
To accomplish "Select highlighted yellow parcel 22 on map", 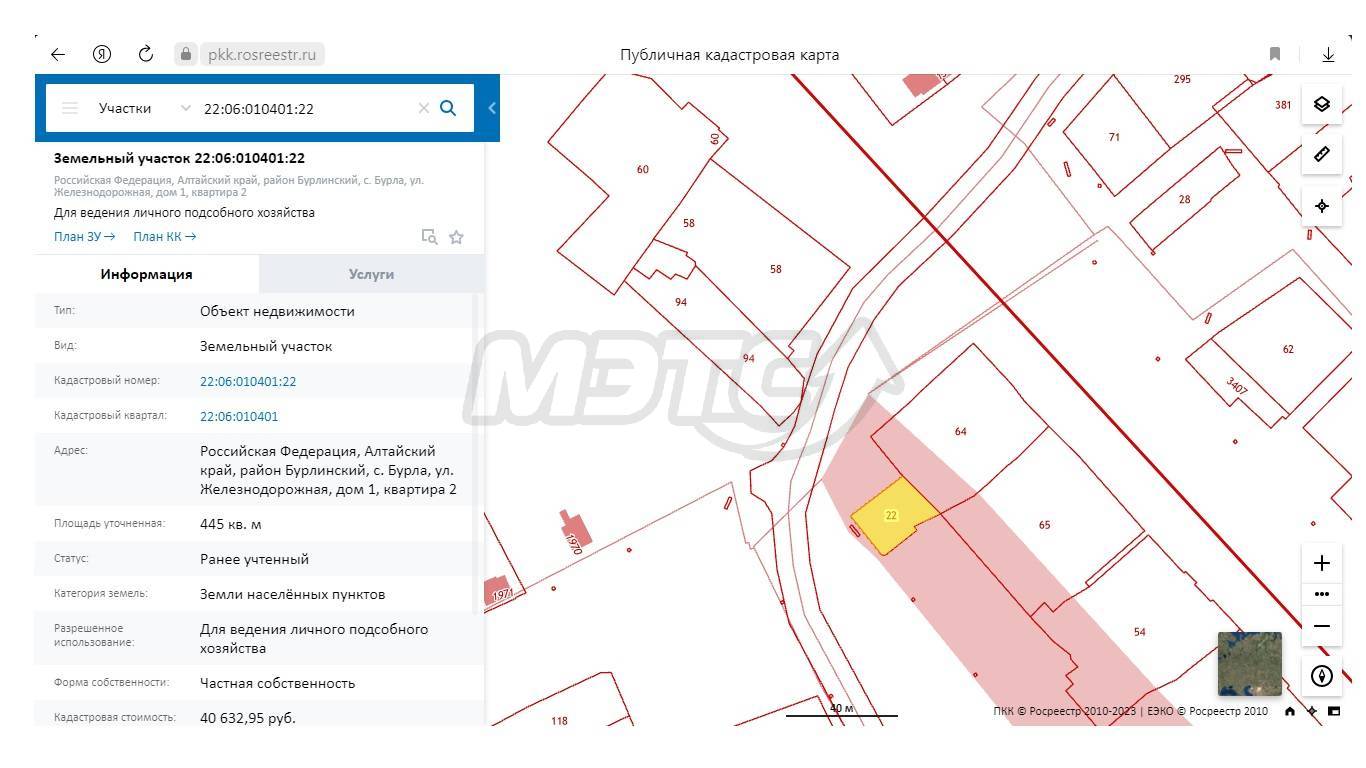I will [895, 516].
